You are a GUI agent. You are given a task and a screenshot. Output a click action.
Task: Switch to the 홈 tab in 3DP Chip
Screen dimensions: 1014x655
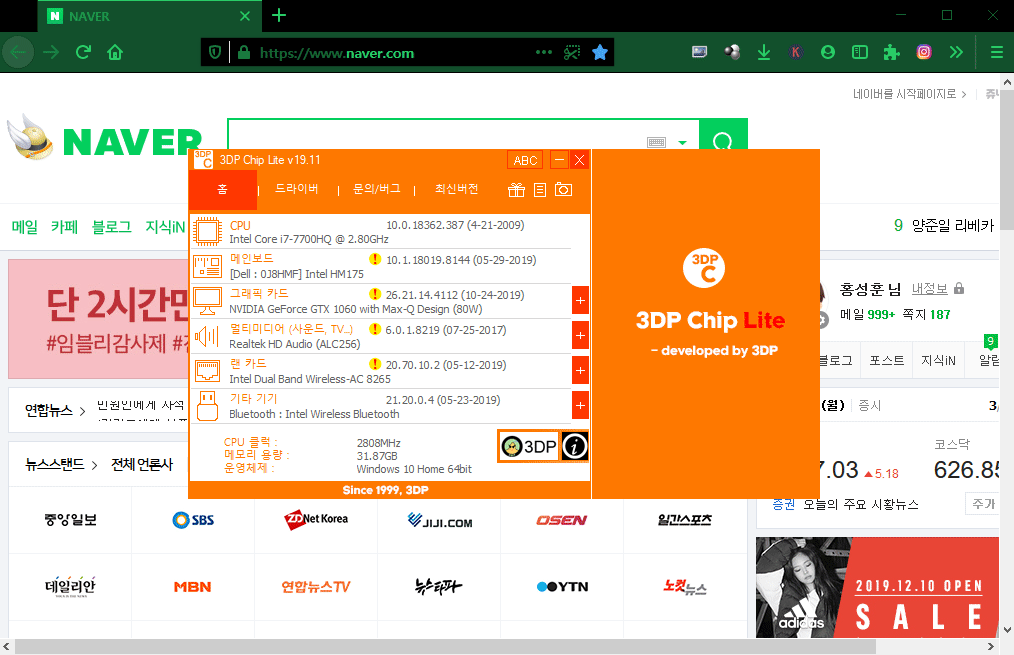click(222, 189)
